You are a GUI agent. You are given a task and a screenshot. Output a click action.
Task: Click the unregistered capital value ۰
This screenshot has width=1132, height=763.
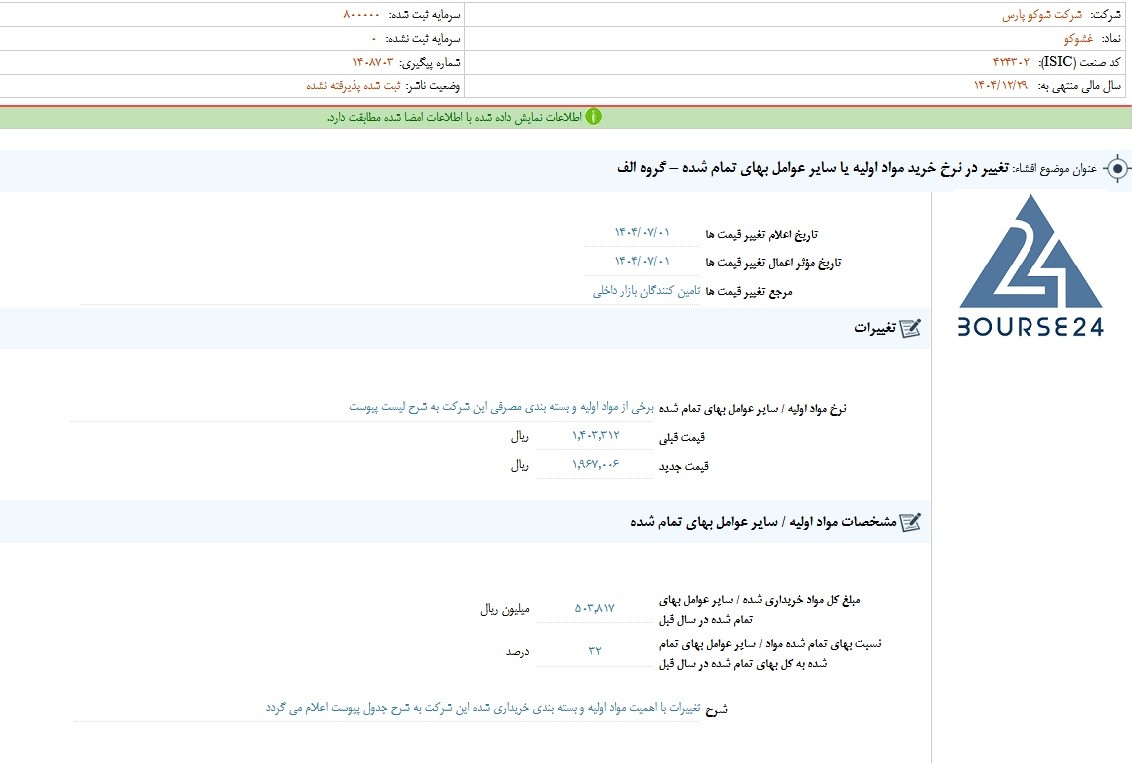pos(374,39)
